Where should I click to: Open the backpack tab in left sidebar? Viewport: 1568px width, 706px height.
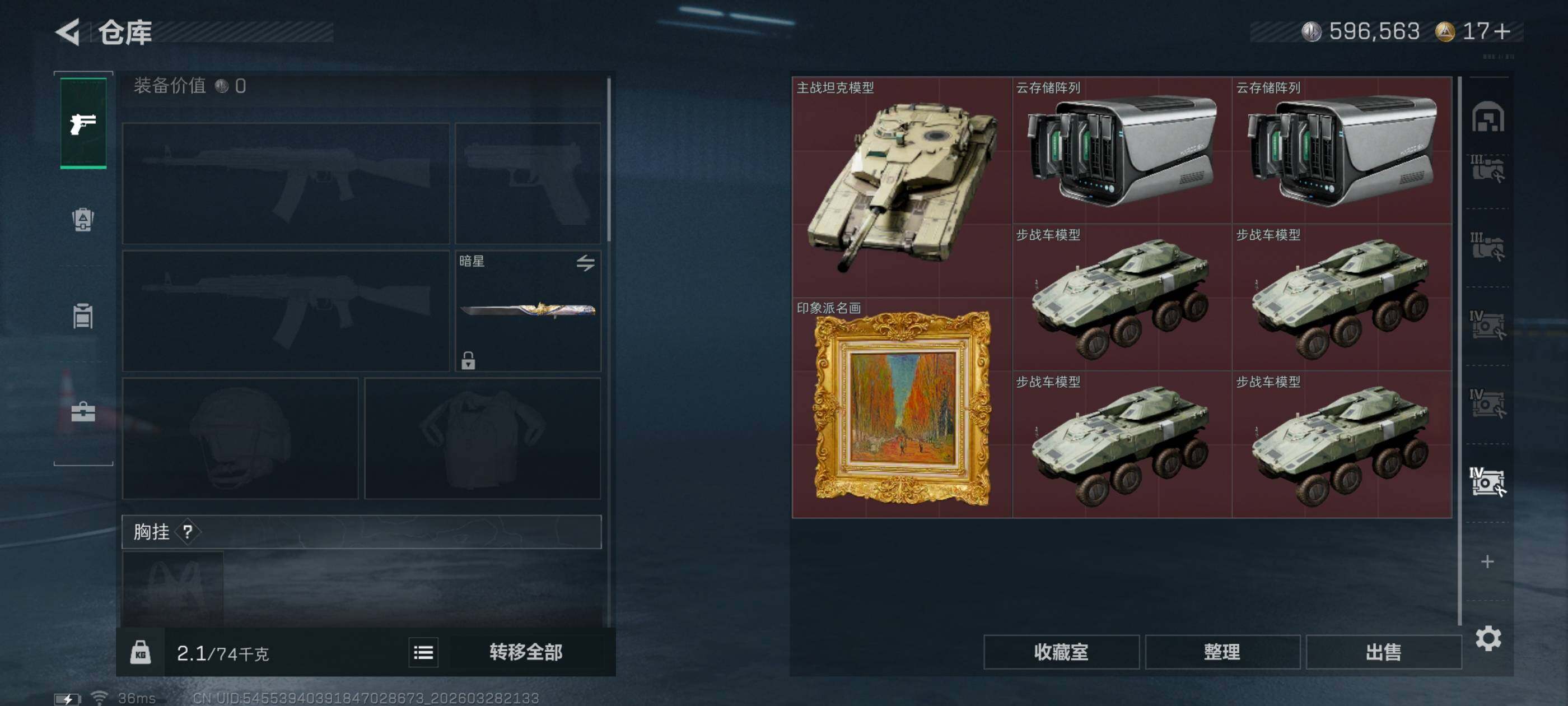tap(83, 219)
